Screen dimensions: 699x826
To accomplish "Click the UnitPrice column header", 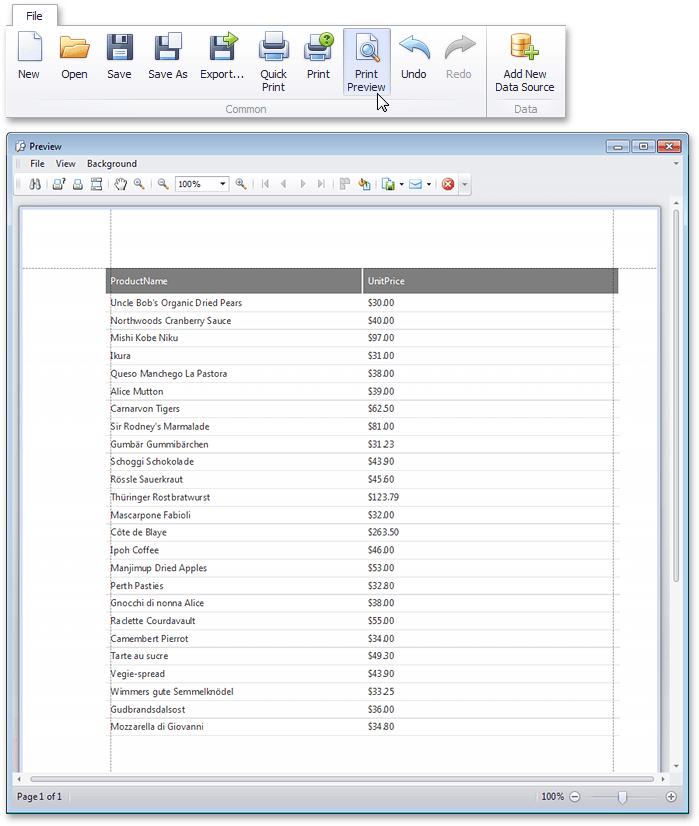I will coord(490,281).
